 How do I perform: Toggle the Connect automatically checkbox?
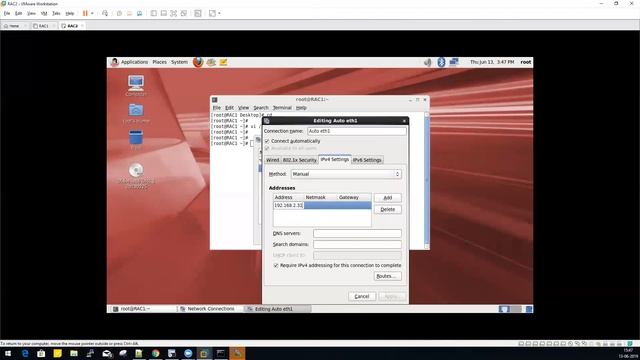(x=267, y=141)
